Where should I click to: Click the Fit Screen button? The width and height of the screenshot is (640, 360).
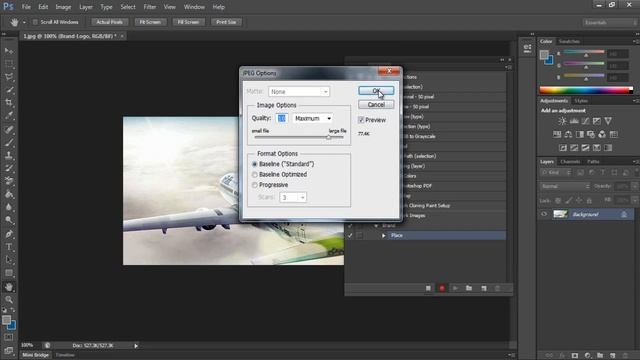[150, 22]
